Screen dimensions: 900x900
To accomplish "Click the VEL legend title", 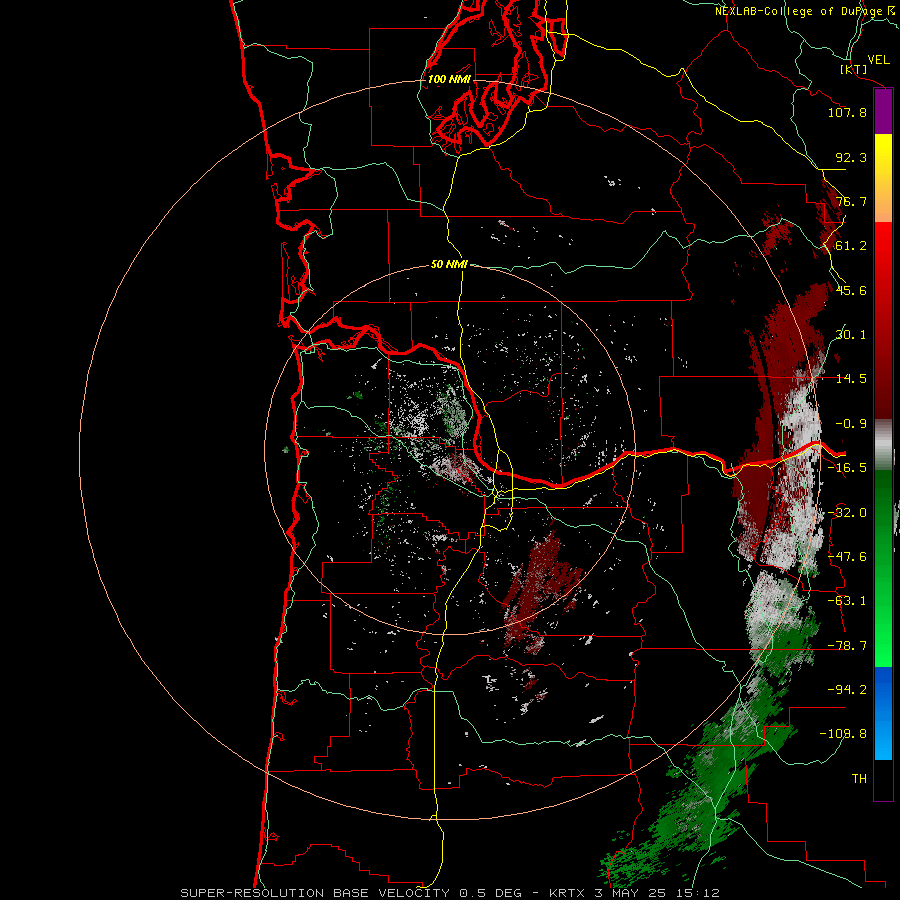I will 878,60.
